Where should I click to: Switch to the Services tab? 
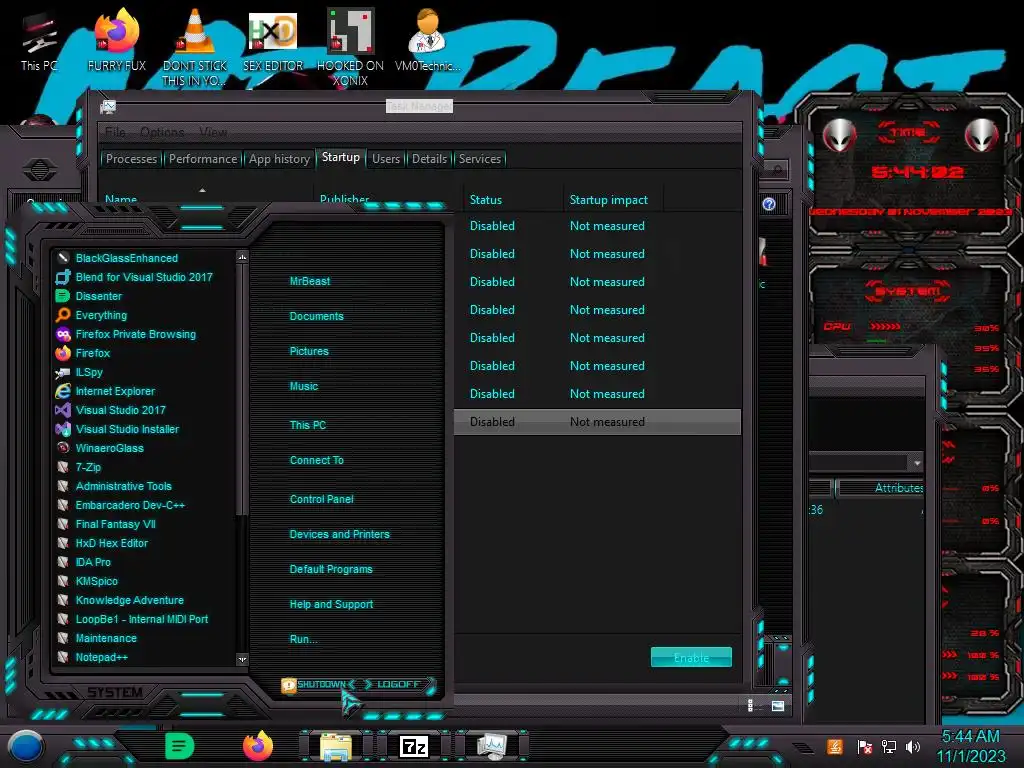pos(480,159)
